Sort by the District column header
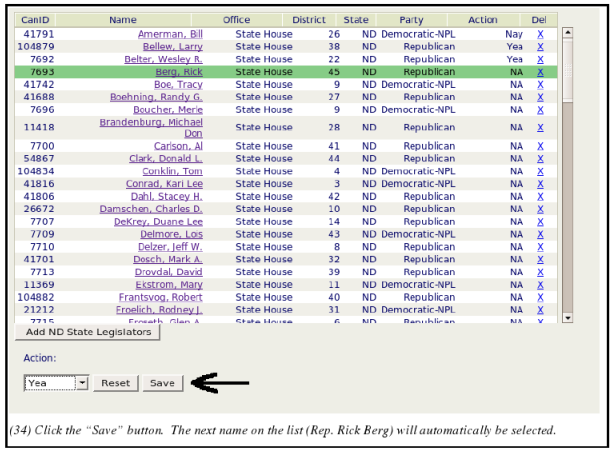This screenshot has width=613, height=451. [x=309, y=20]
